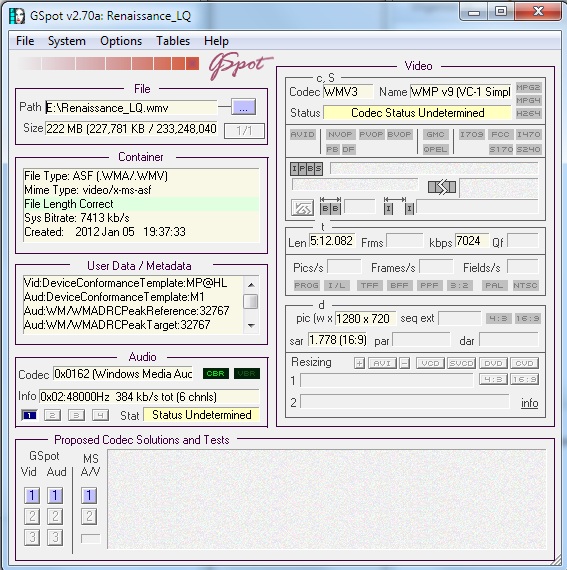Open the info link in Resizing

point(530,403)
